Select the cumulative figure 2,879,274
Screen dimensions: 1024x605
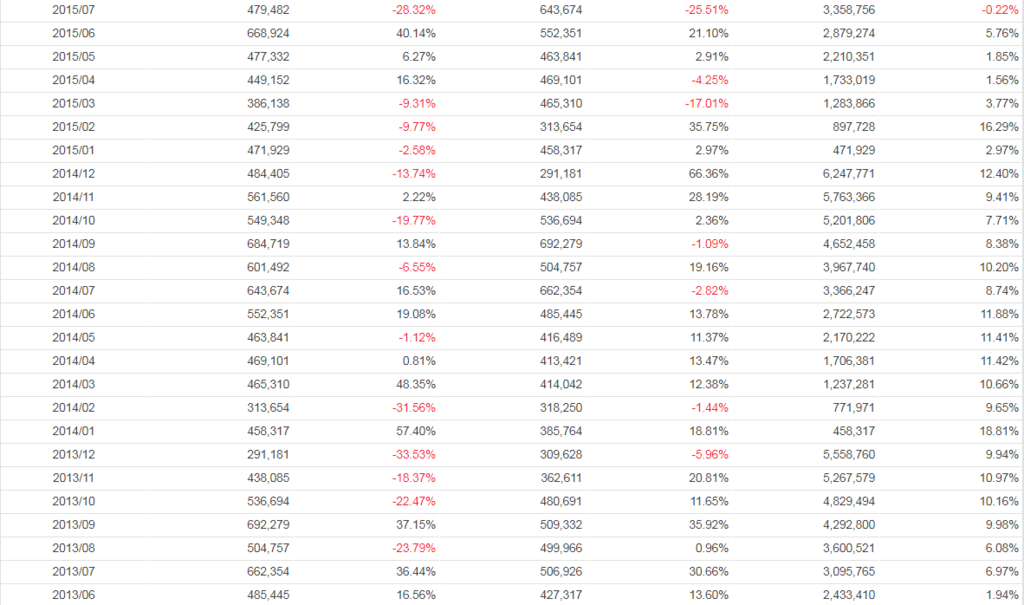pos(849,33)
